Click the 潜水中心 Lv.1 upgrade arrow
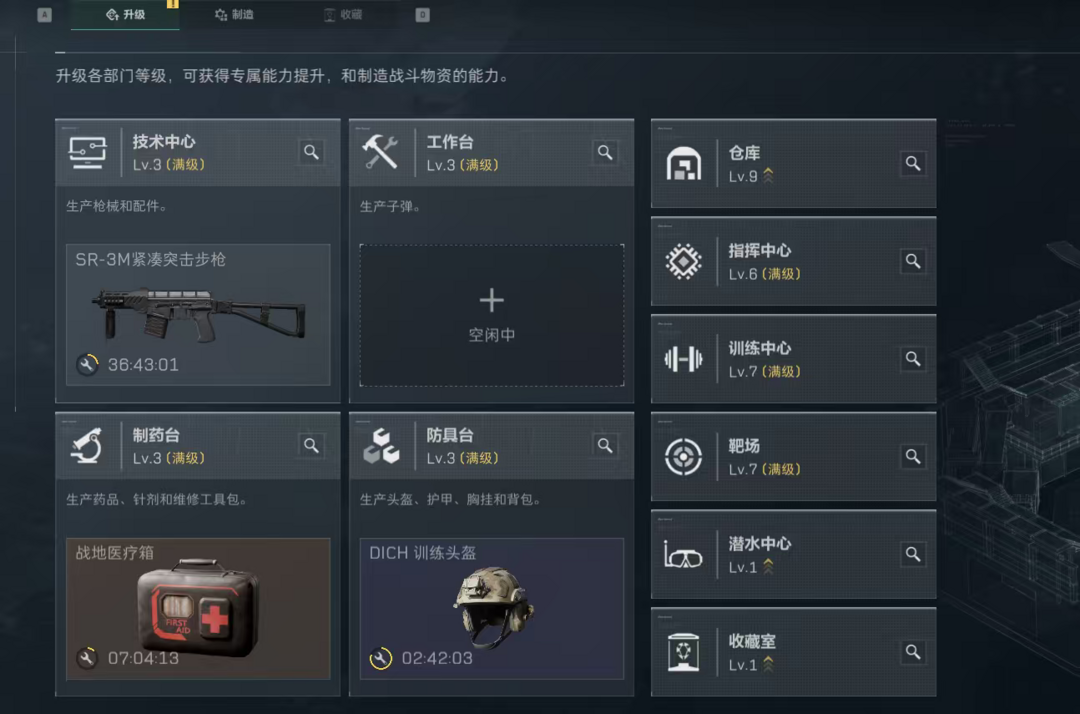This screenshot has height=714, width=1080. pyautogui.click(x=769, y=567)
